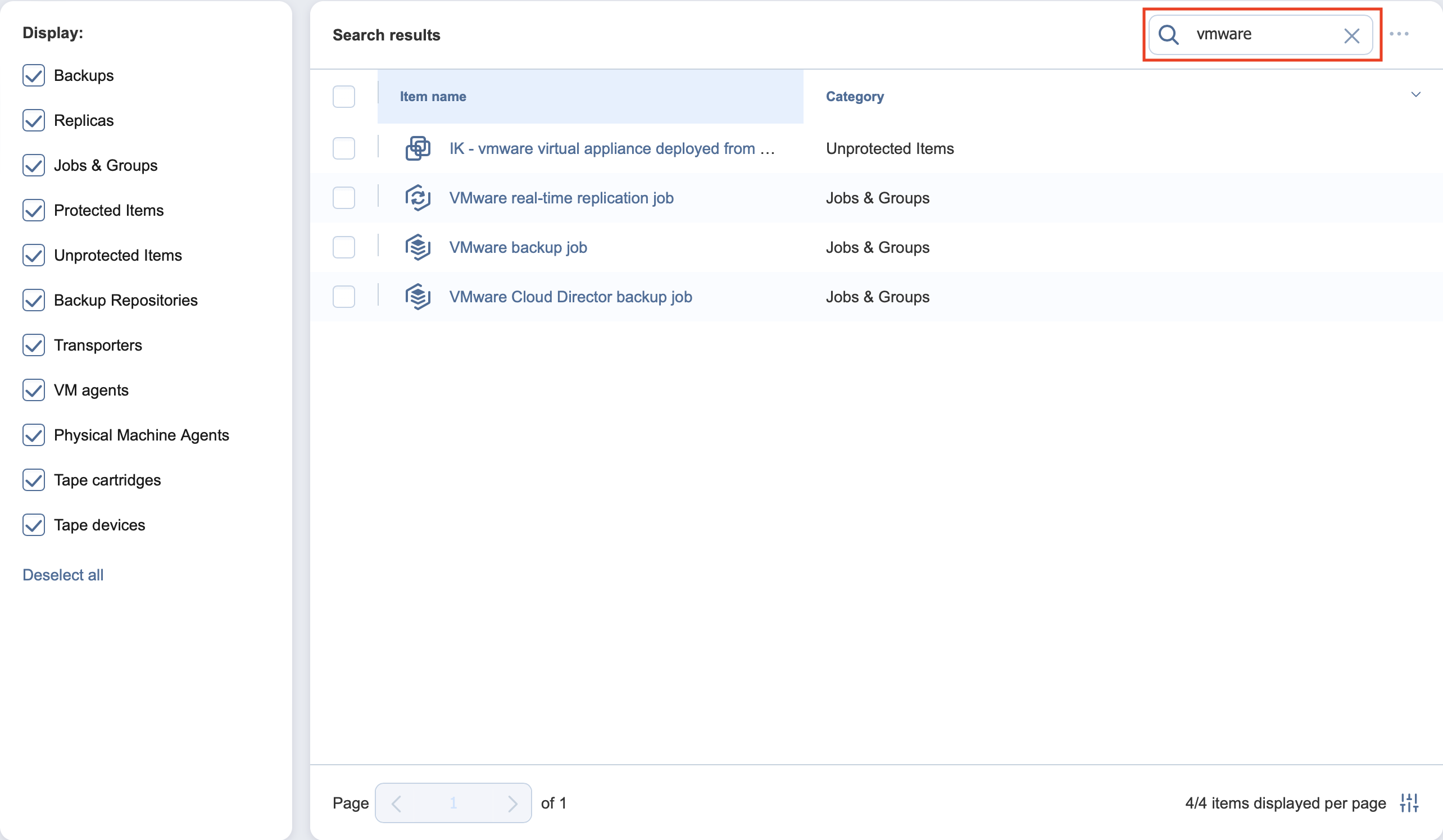The image size is (1443, 840).
Task: Expand the column options chevron beside Category
Action: (x=1415, y=94)
